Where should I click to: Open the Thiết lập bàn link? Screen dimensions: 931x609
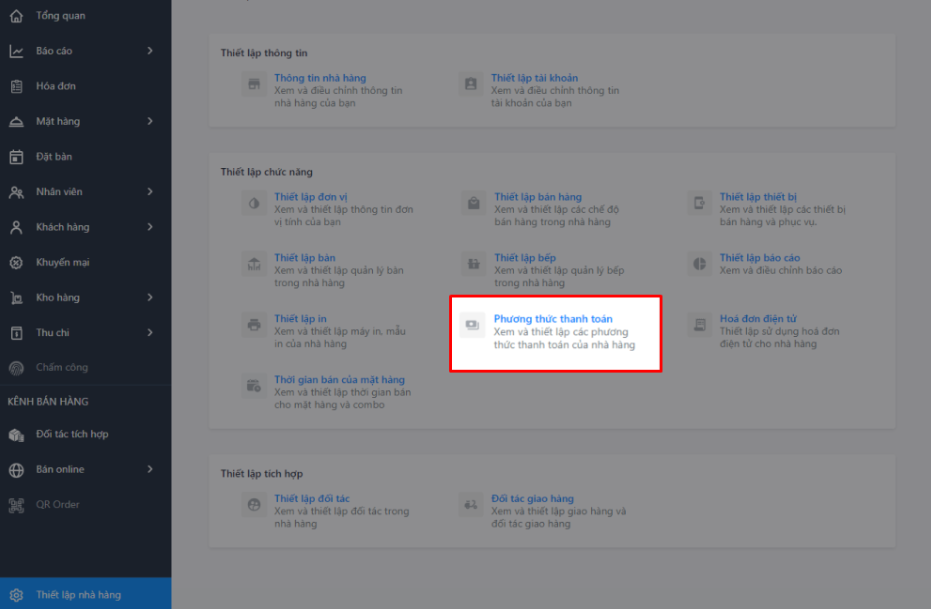click(x=305, y=258)
